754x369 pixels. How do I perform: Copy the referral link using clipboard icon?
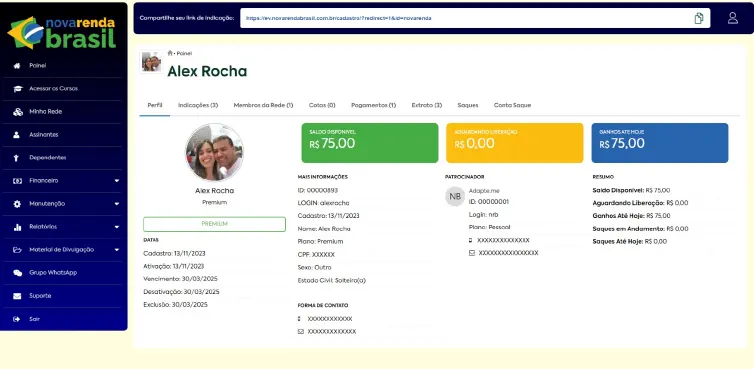tap(699, 18)
